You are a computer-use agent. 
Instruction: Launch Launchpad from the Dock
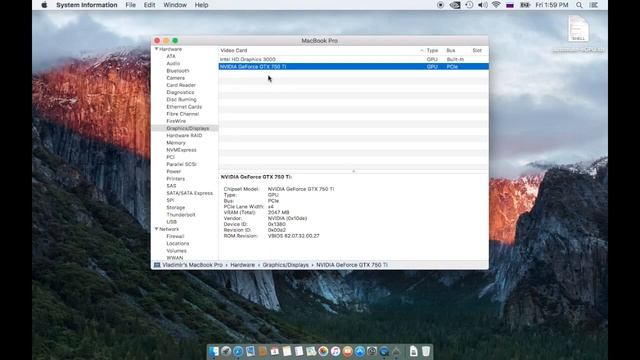pos(226,351)
